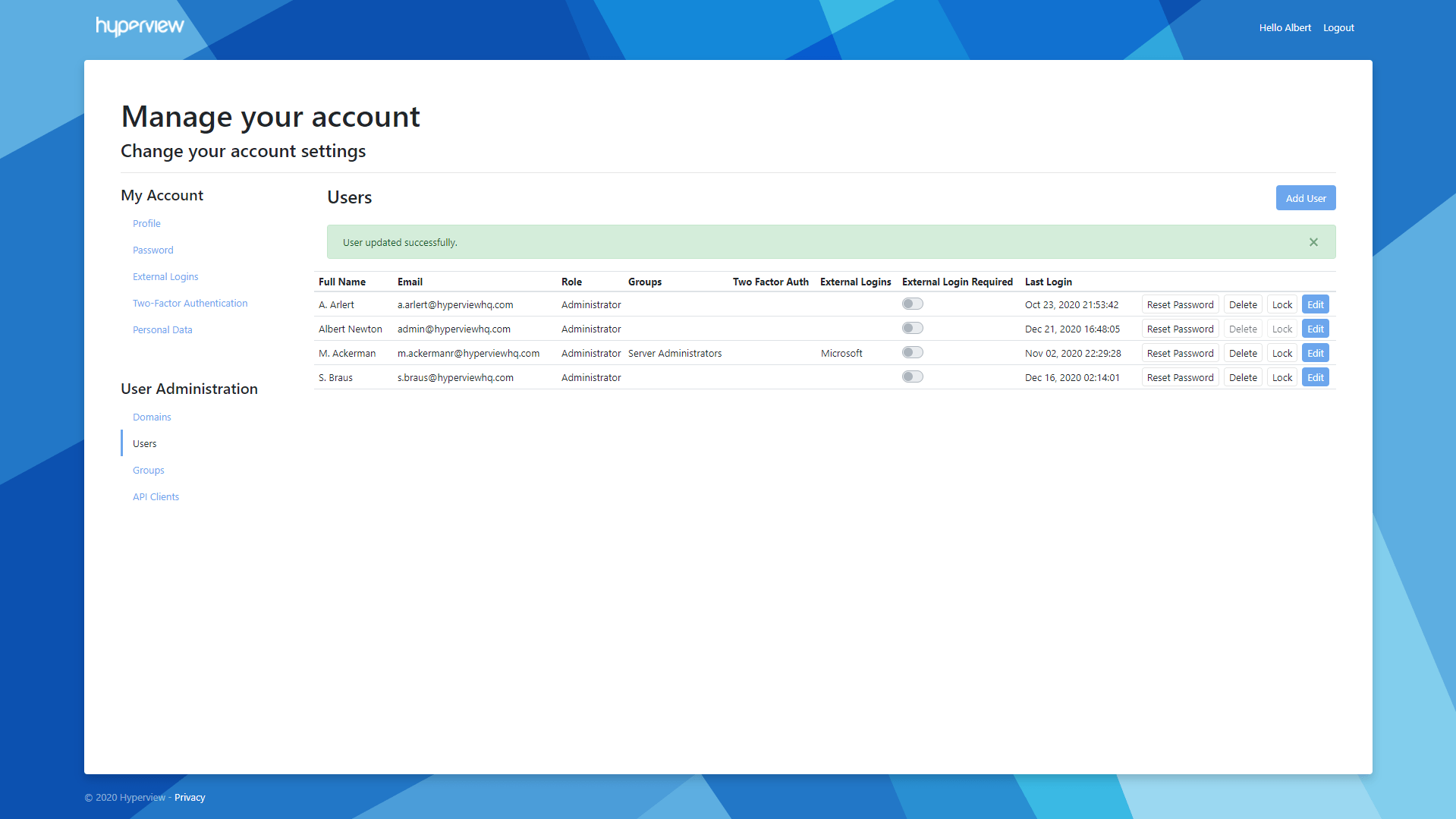Click the Hyperview logo

coord(140,27)
